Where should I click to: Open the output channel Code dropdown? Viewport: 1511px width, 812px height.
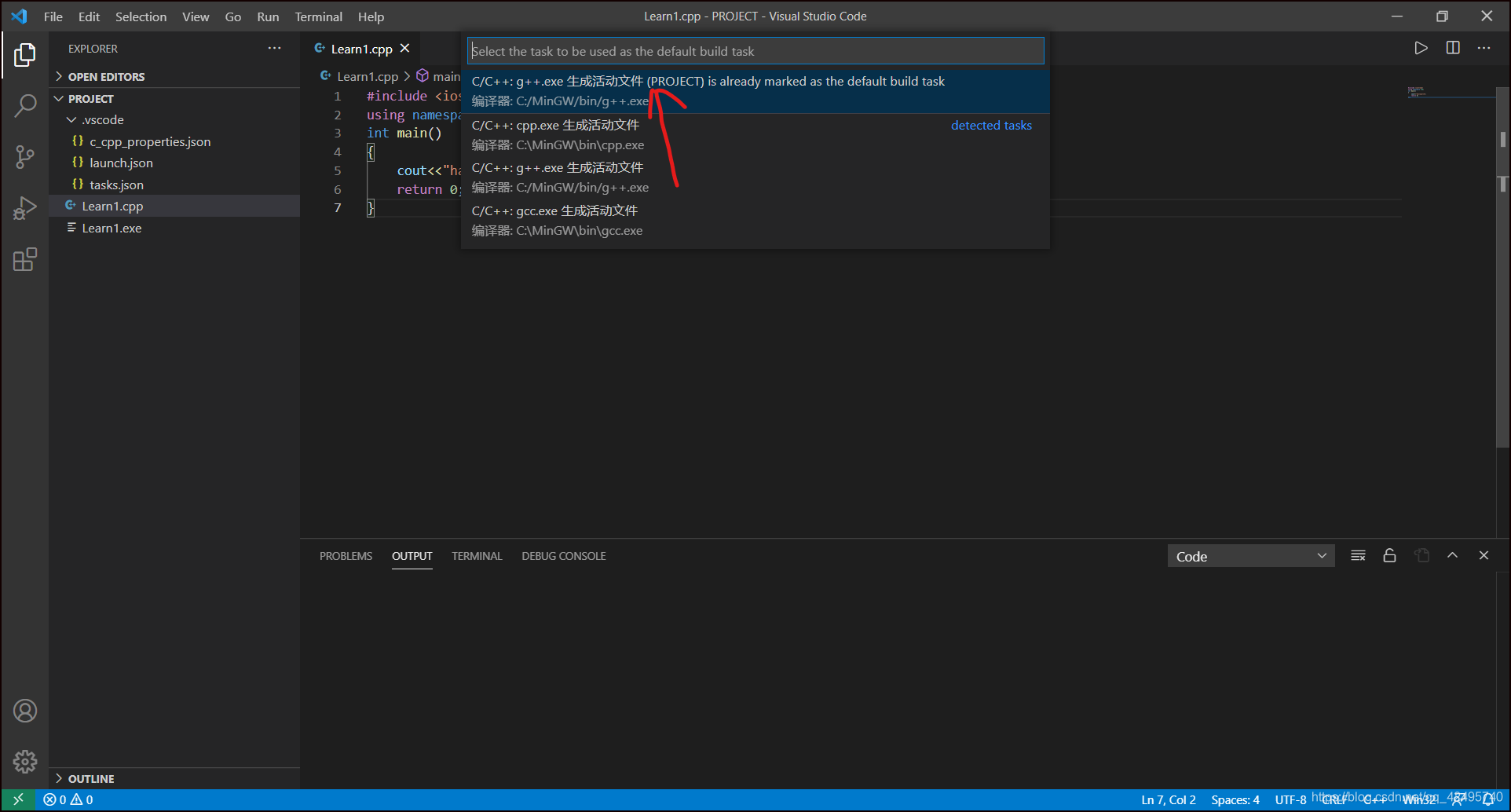point(1251,556)
